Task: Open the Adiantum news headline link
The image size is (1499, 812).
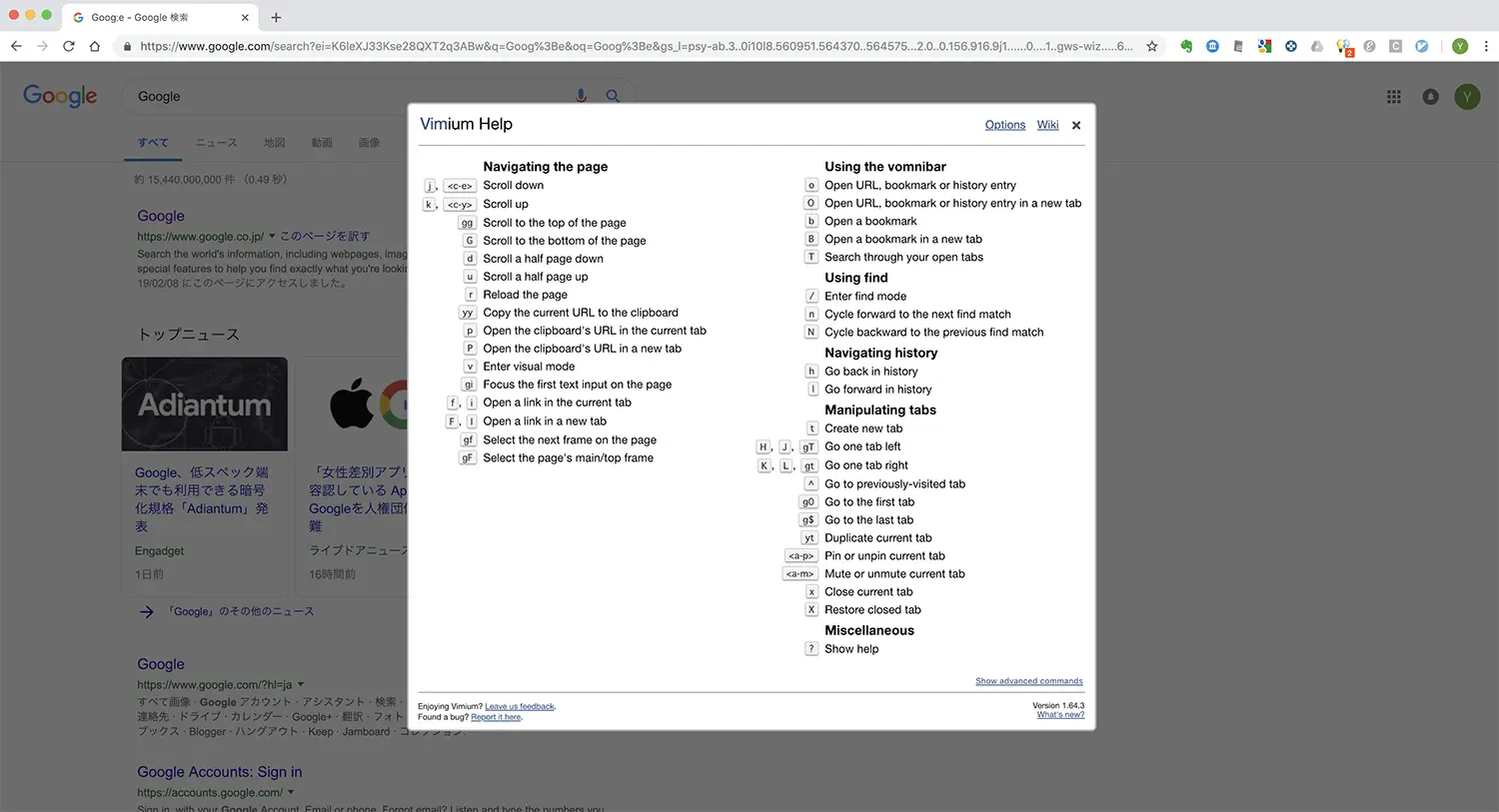Action: click(x=202, y=498)
